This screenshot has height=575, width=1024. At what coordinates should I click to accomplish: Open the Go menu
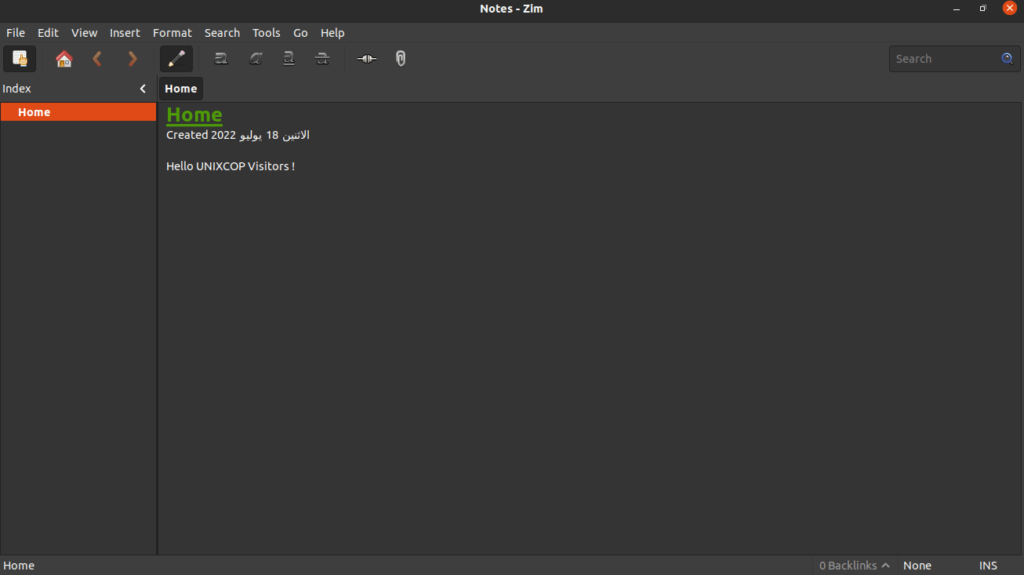click(300, 33)
